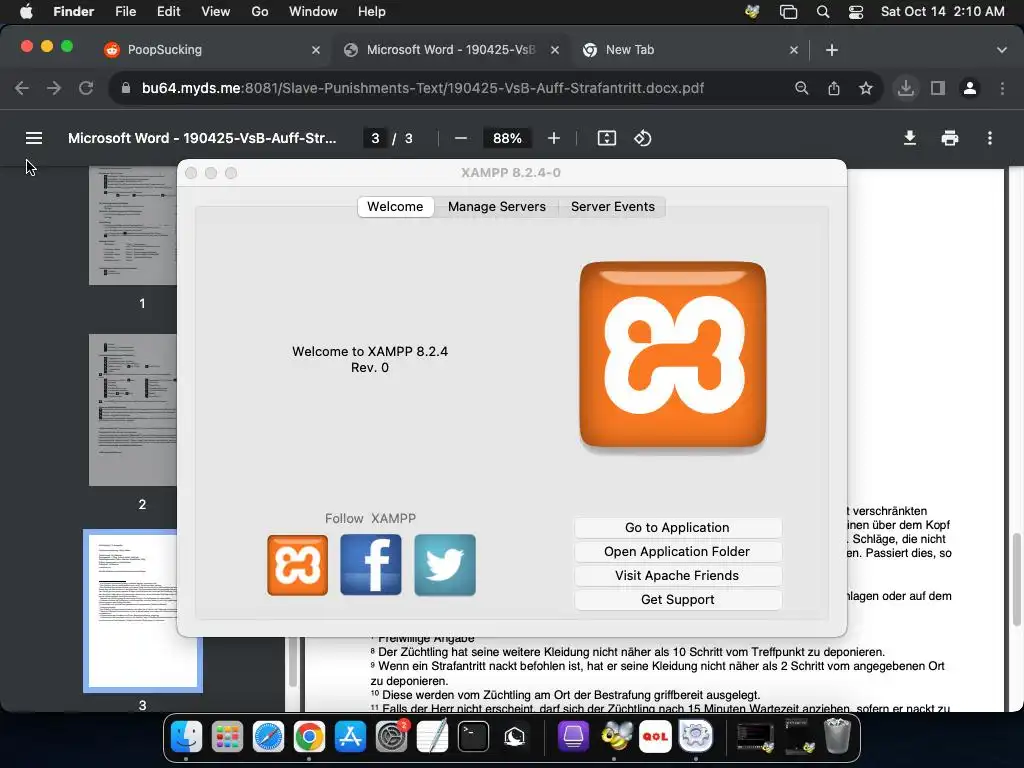The height and width of the screenshot is (768, 1024).
Task: Zoom out the PDF with minus button
Action: coord(460,138)
